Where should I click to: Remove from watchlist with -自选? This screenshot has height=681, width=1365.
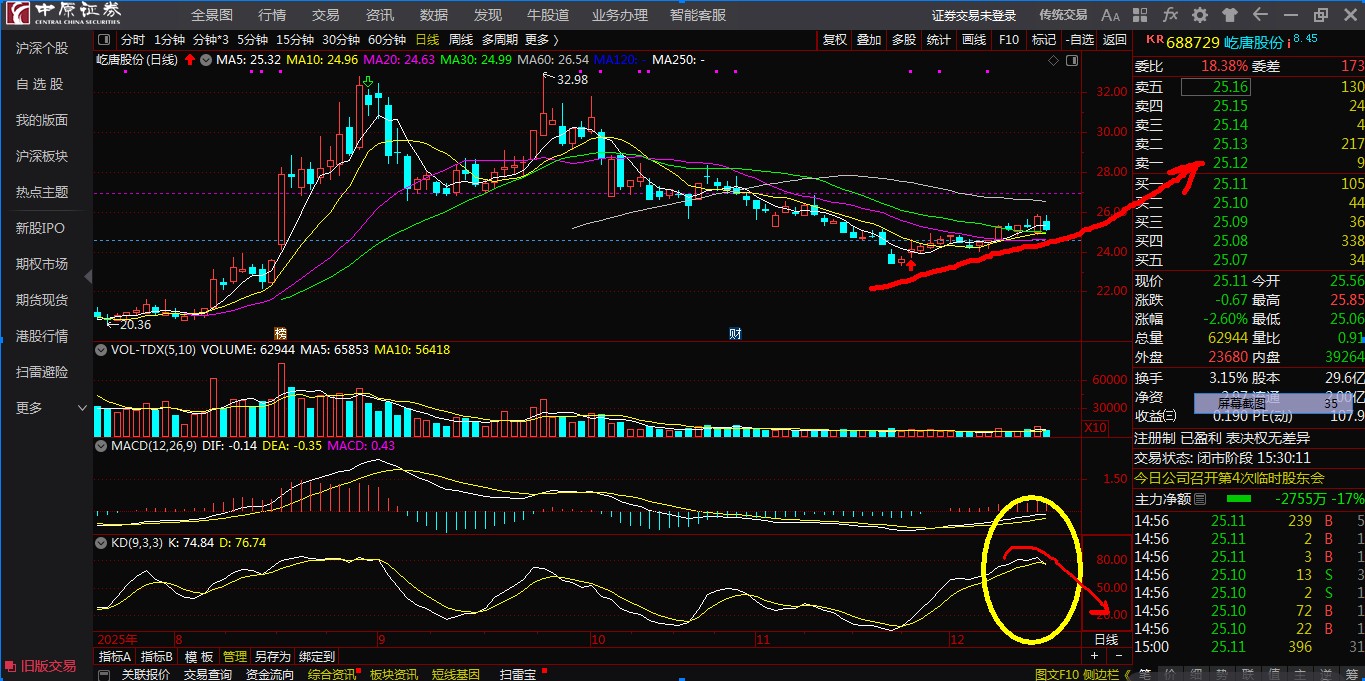click(x=1080, y=40)
